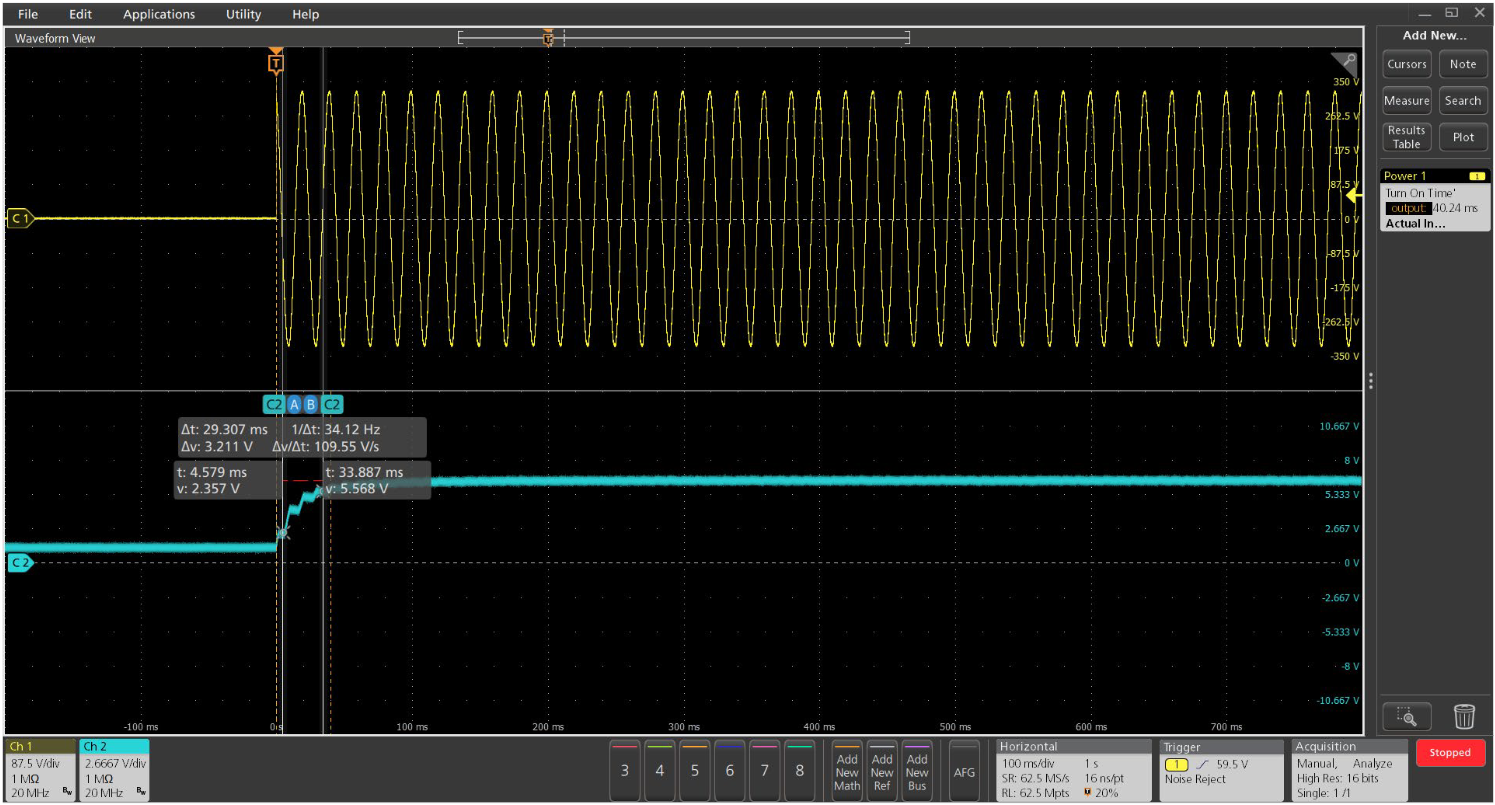Open the Applications menu
1495x805 pixels.
(158, 13)
